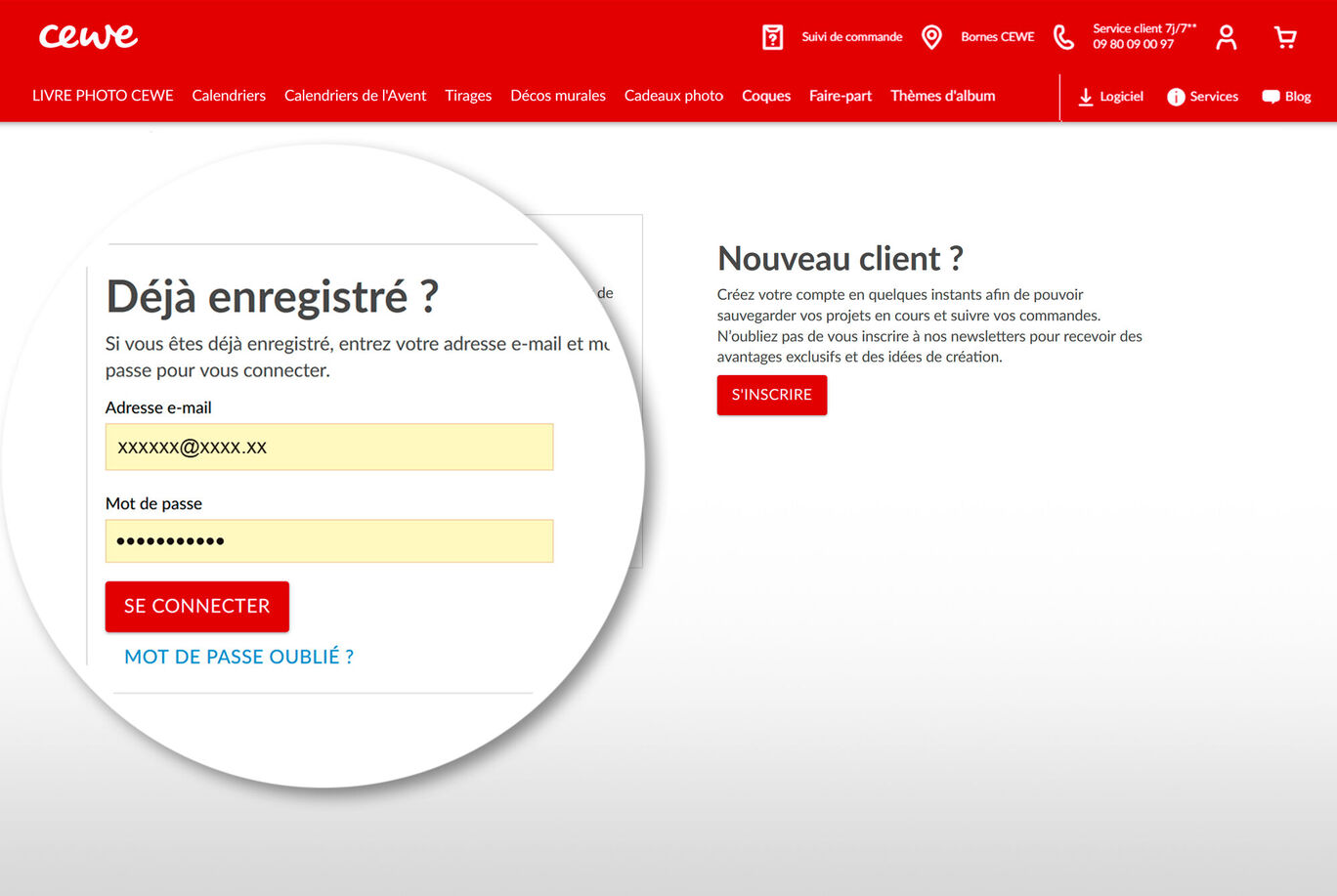Image resolution: width=1337 pixels, height=896 pixels.
Task: Click the Logiciel download icon
Action: (x=1085, y=97)
